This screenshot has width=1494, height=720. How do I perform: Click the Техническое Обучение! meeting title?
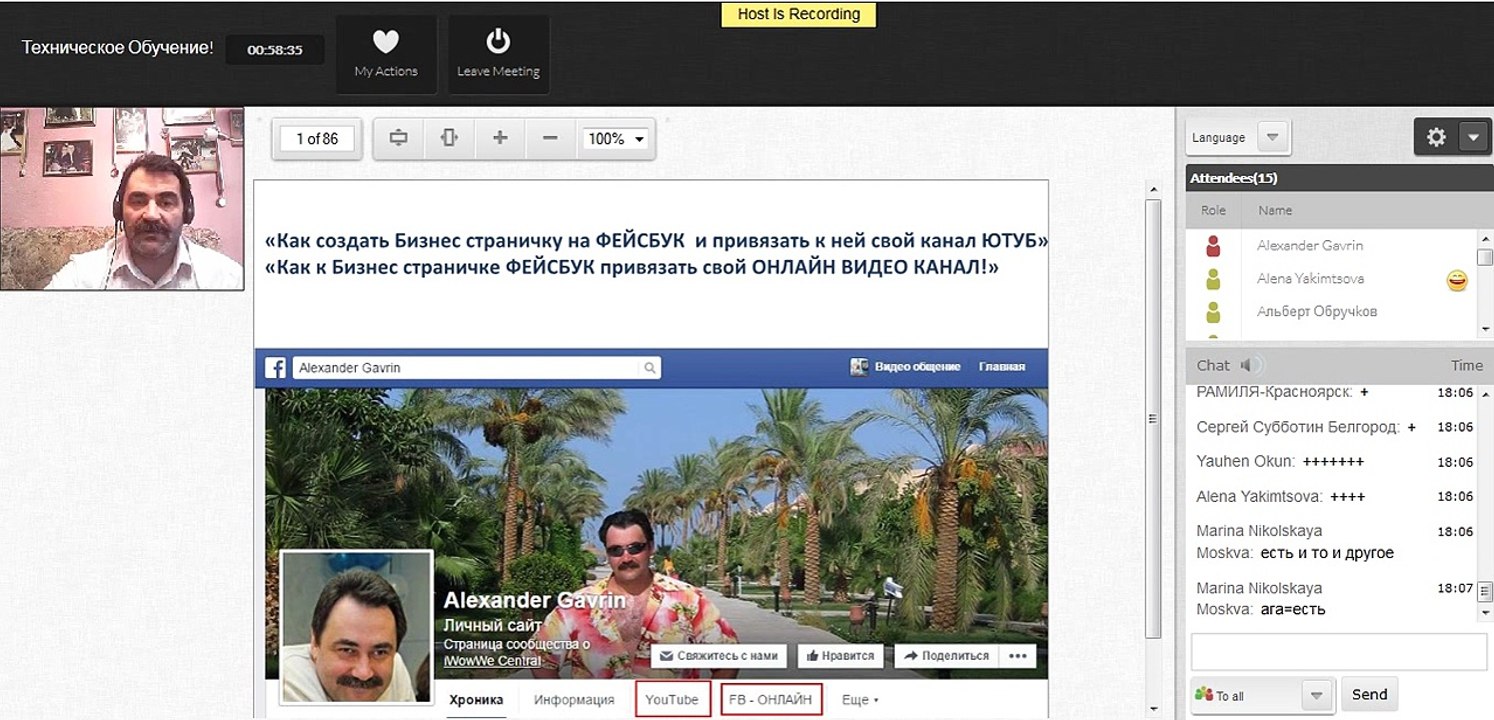118,47
